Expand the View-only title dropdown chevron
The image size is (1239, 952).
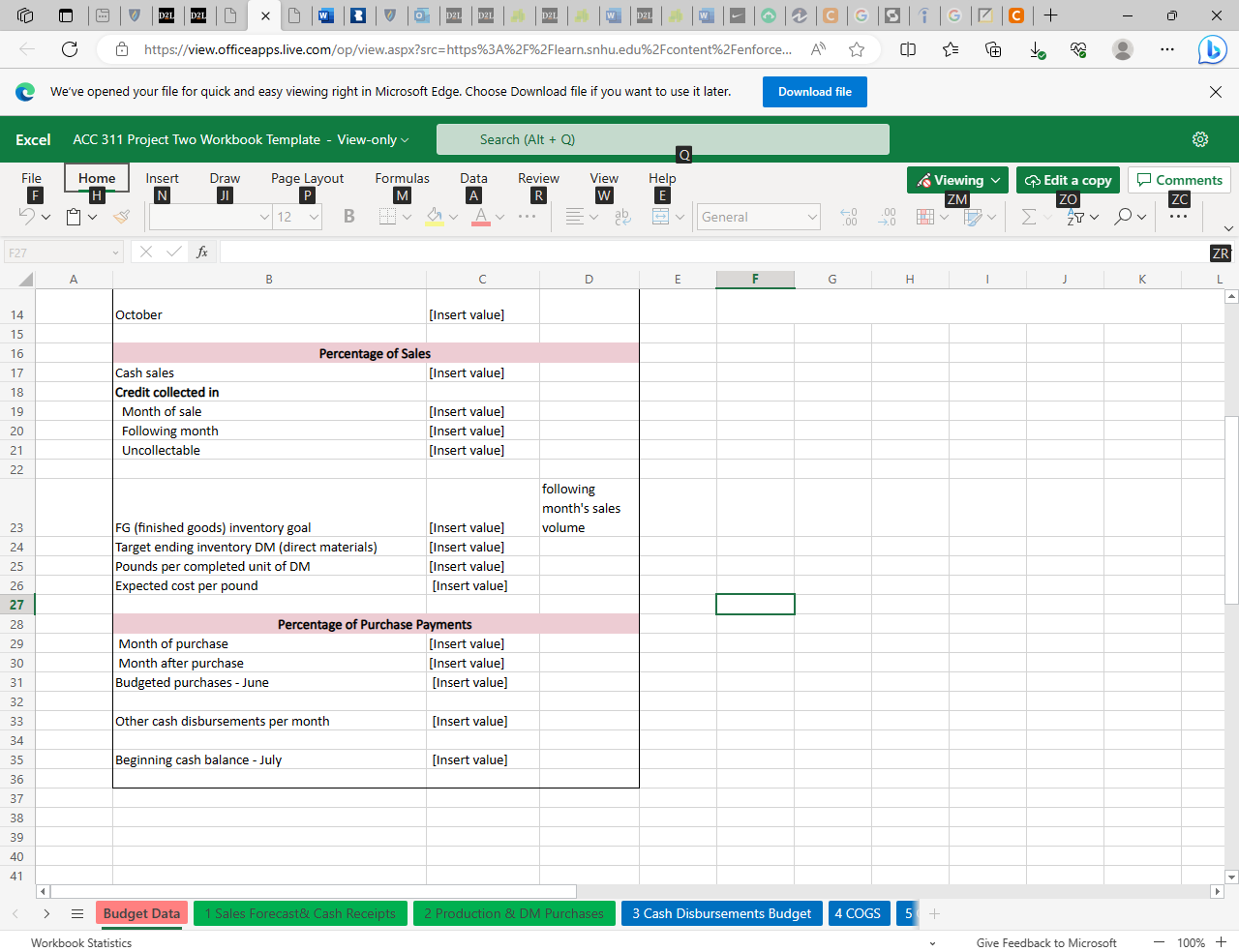(x=405, y=140)
